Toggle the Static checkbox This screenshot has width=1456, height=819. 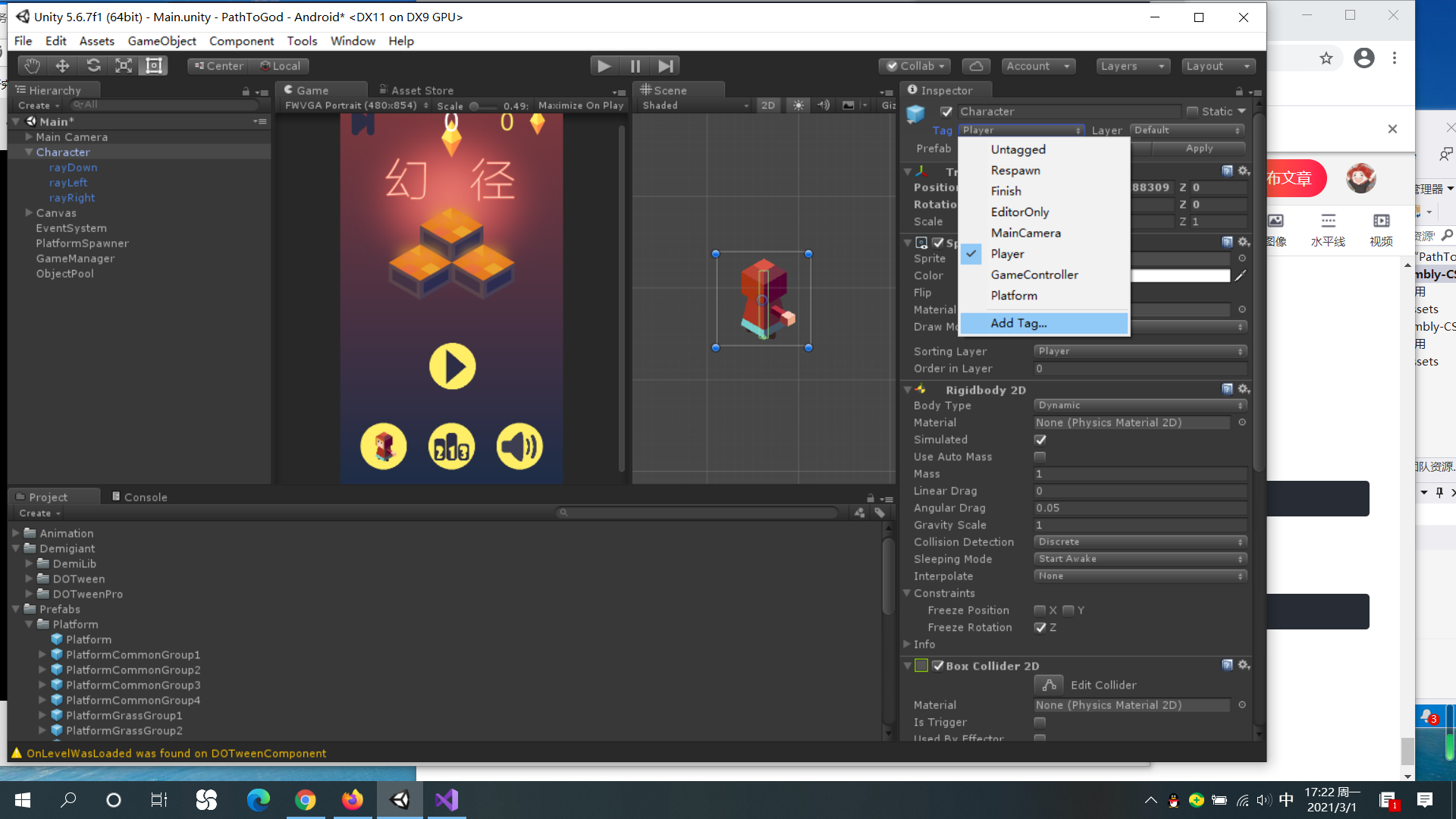point(1192,111)
